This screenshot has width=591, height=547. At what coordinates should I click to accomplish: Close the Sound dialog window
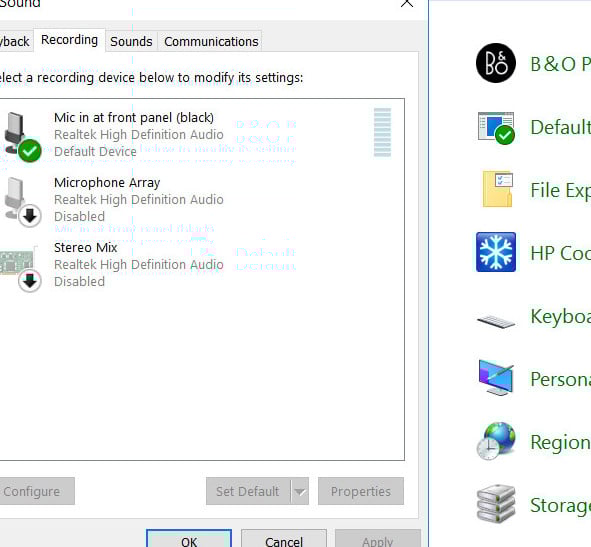407,4
